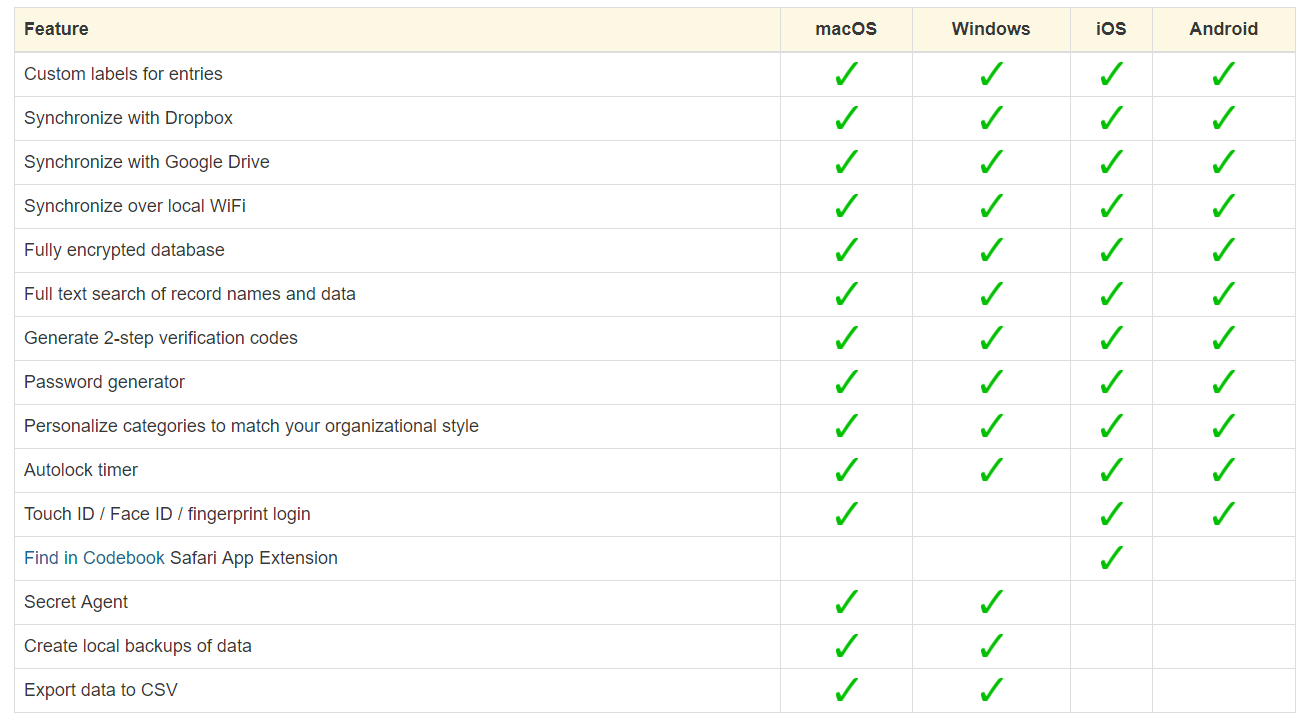Image resolution: width=1307 pixels, height=725 pixels.
Task: Click the Windows column header
Action: (991, 29)
